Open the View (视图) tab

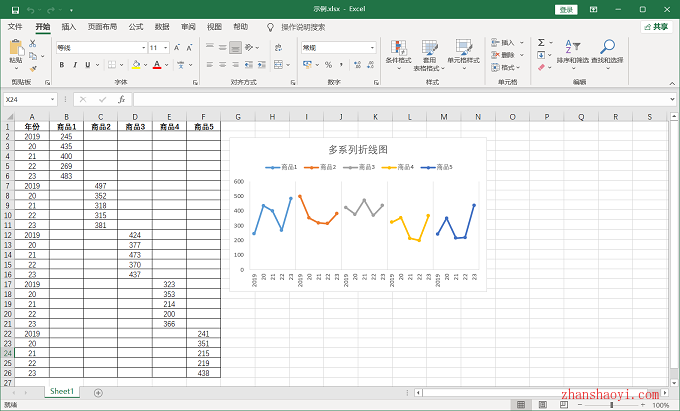pyautogui.click(x=214, y=27)
